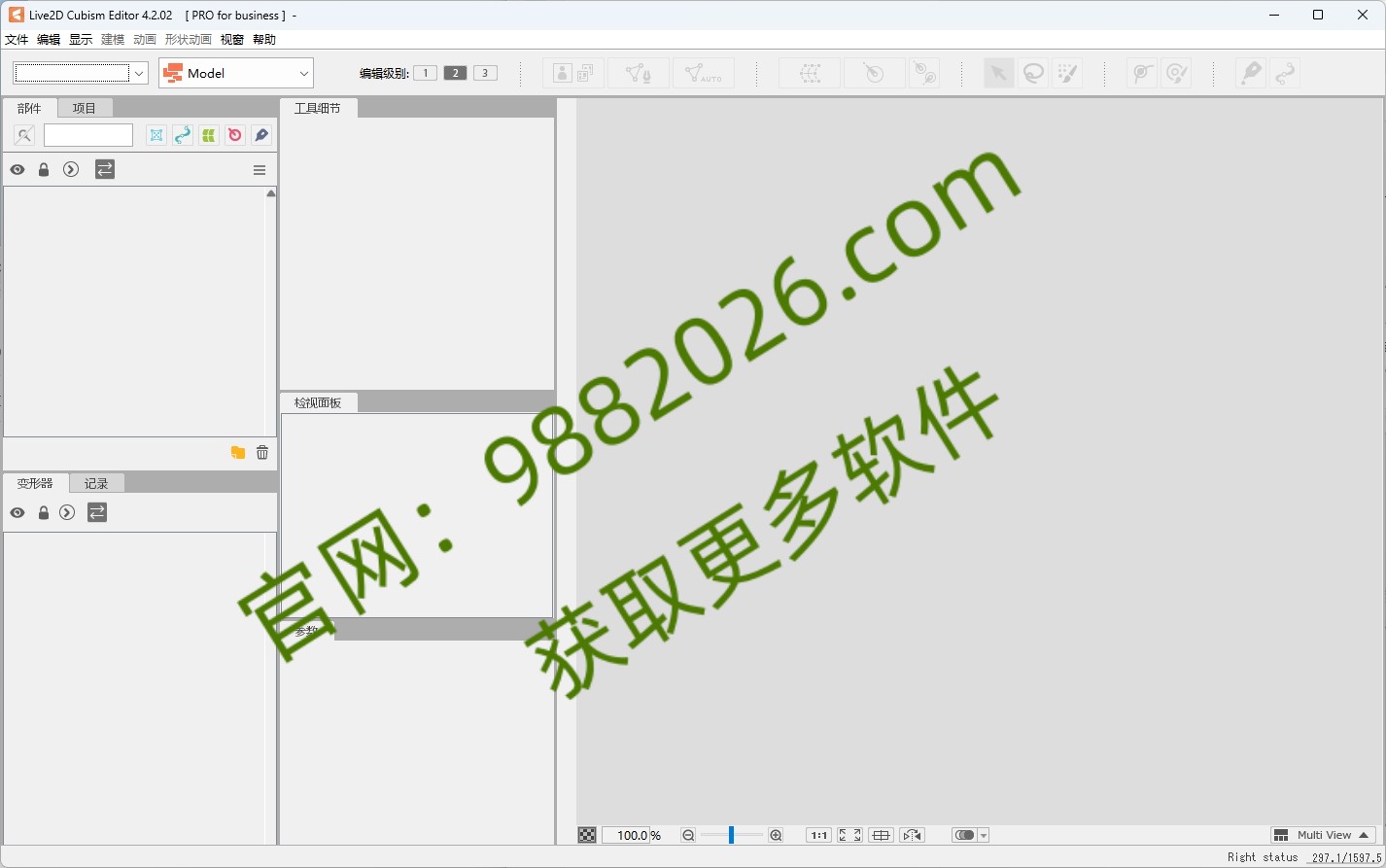Viewport: 1386px width, 868px height.
Task: Filter parts by green warp deformer icon
Action: [x=209, y=135]
